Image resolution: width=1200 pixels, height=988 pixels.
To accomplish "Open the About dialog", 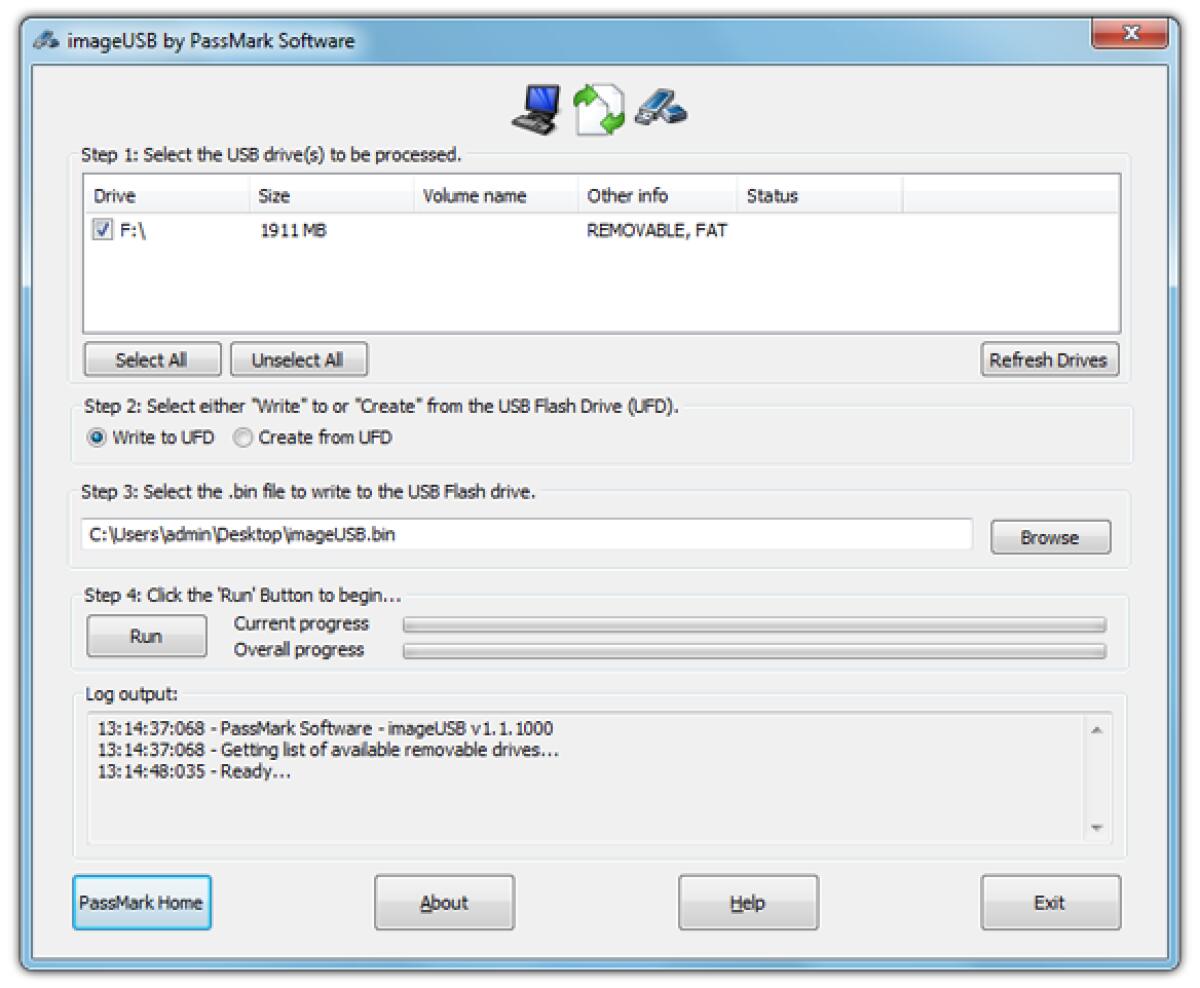I will 444,902.
